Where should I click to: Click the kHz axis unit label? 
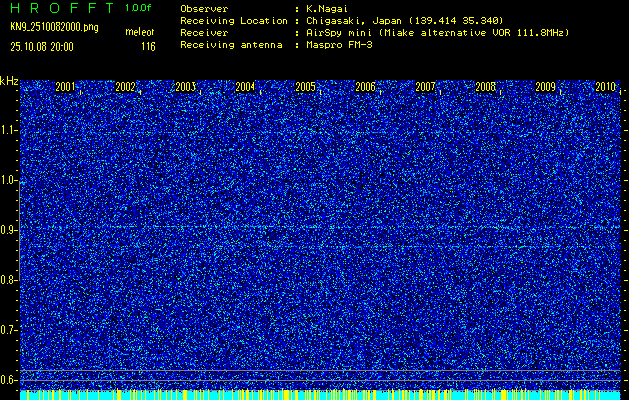9,80
